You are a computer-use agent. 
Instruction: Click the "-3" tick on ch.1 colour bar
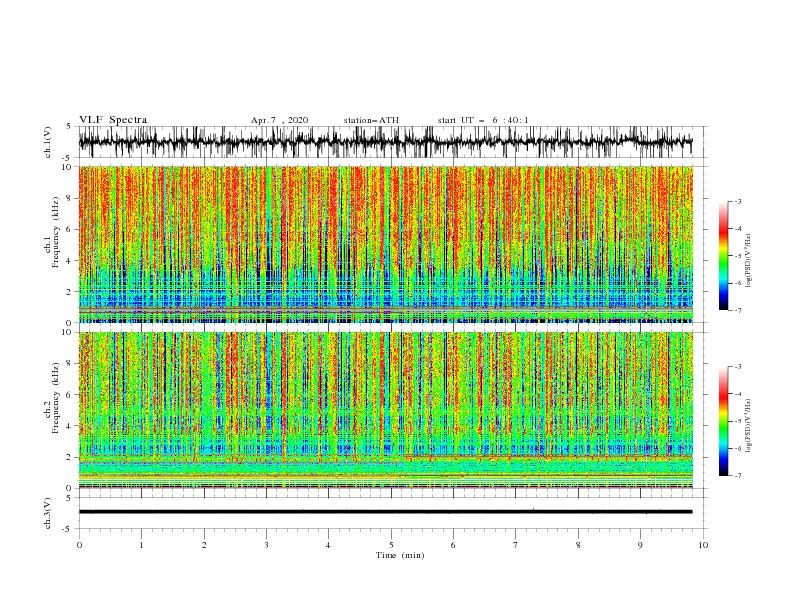(x=737, y=201)
